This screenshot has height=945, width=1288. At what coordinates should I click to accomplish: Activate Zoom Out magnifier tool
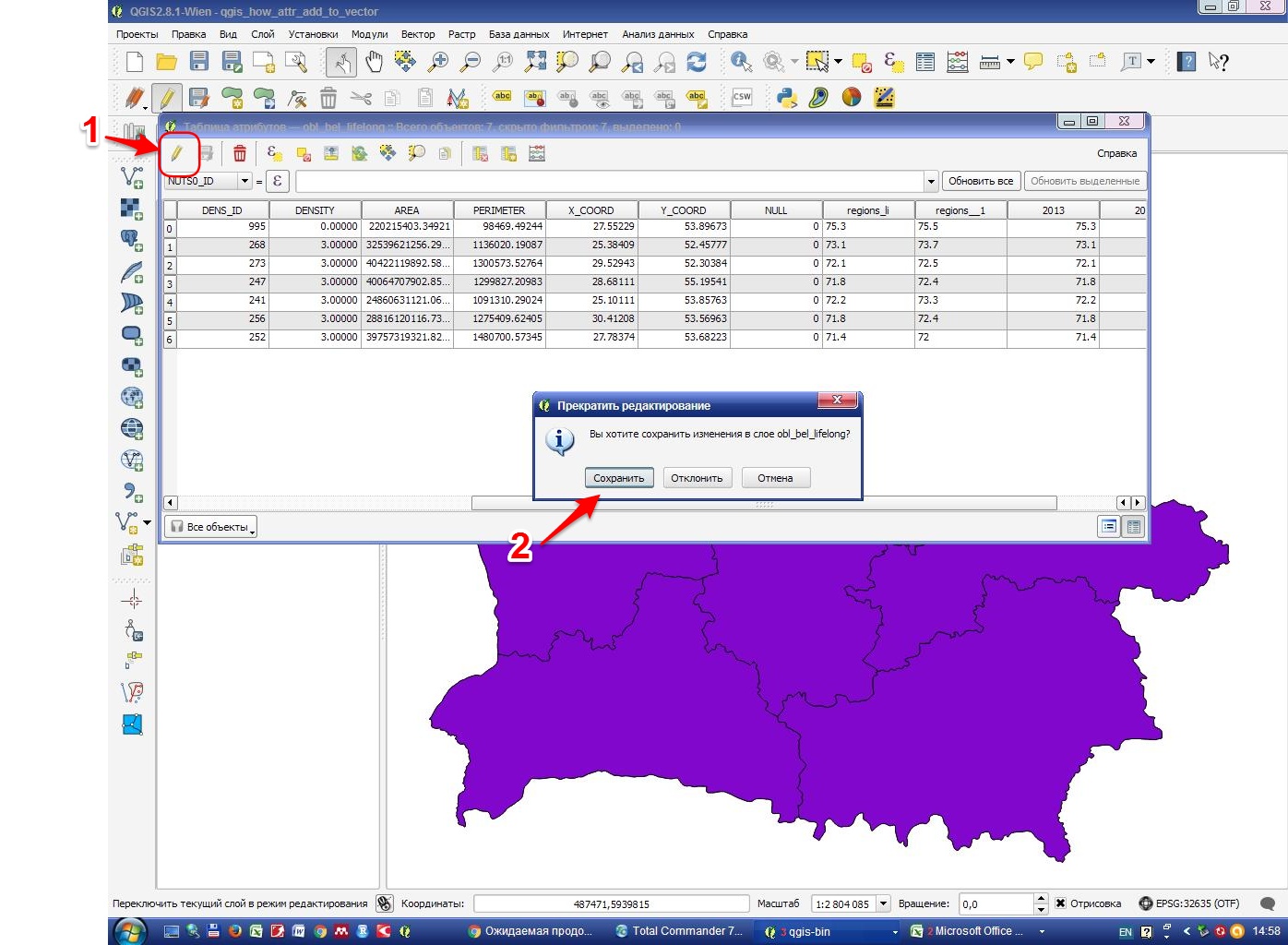471,62
